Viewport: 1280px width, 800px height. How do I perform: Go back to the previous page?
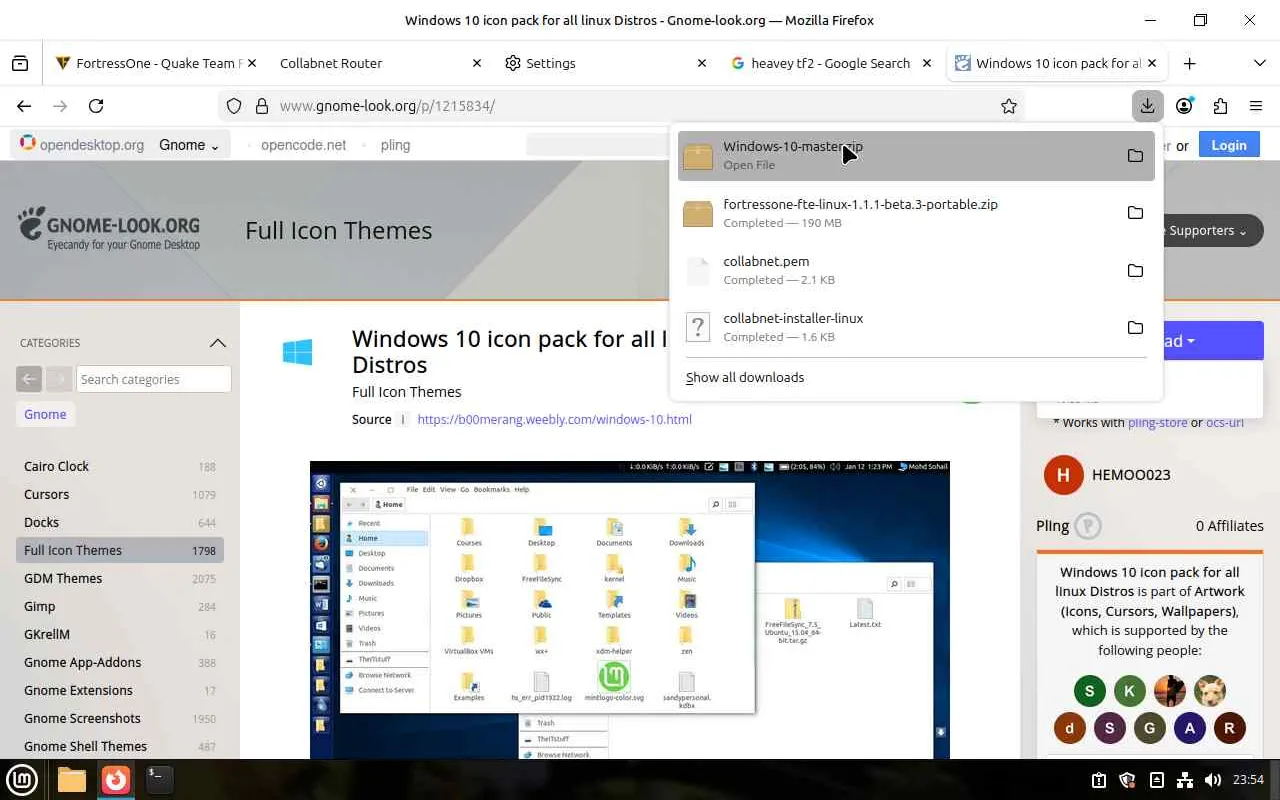pyautogui.click(x=24, y=106)
